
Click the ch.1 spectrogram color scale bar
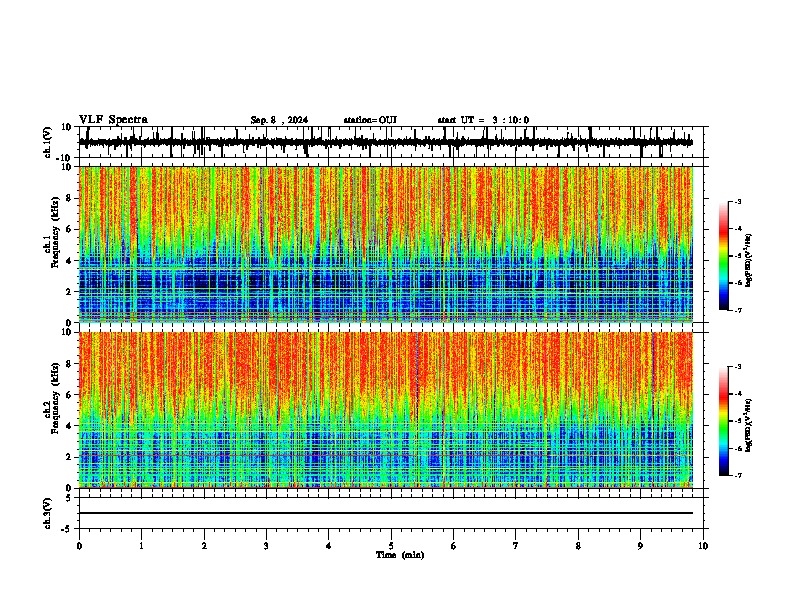(724, 256)
